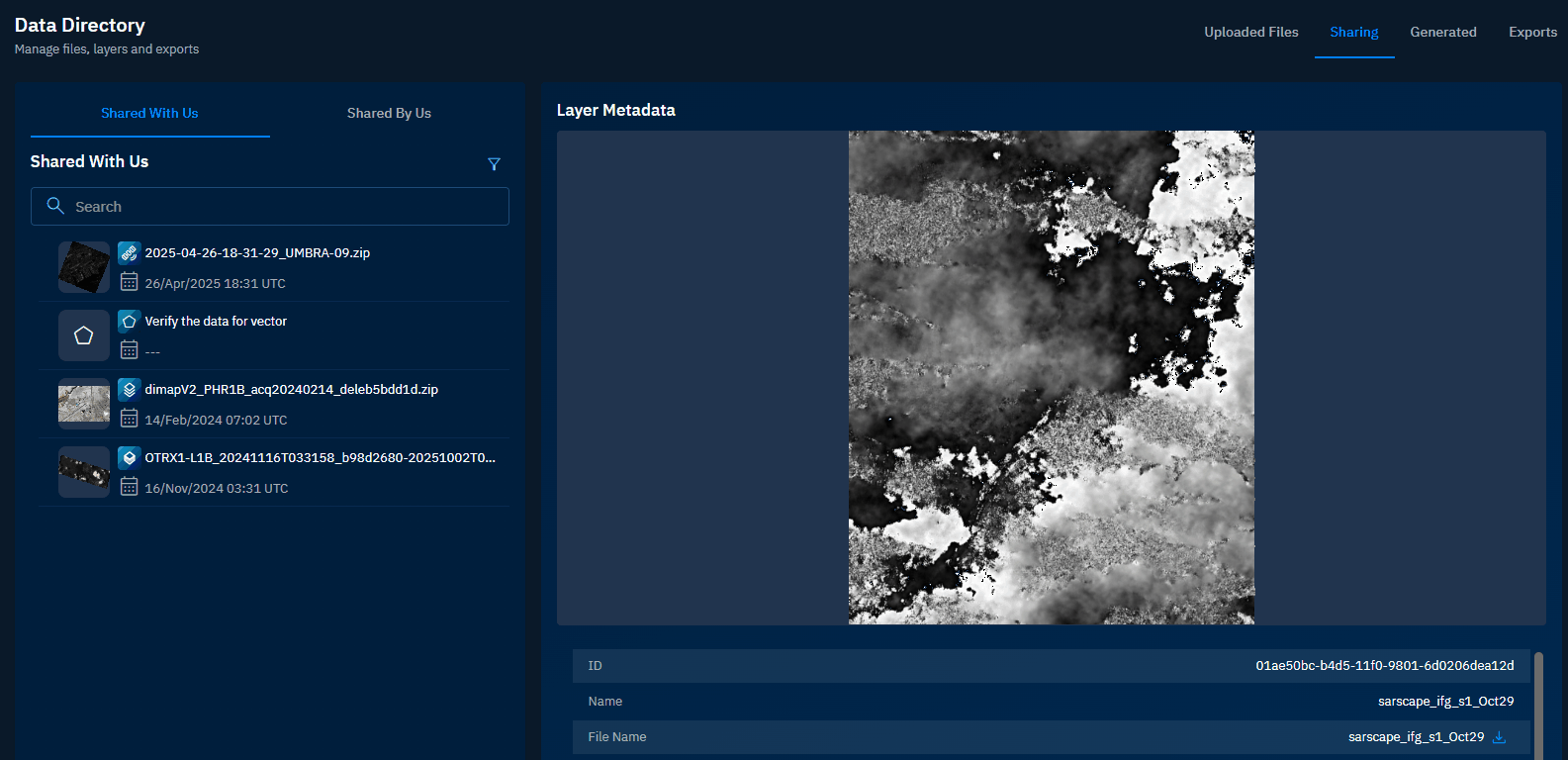
Task: Click the polygon vector icon beside Verify the data
Action: [129, 322]
